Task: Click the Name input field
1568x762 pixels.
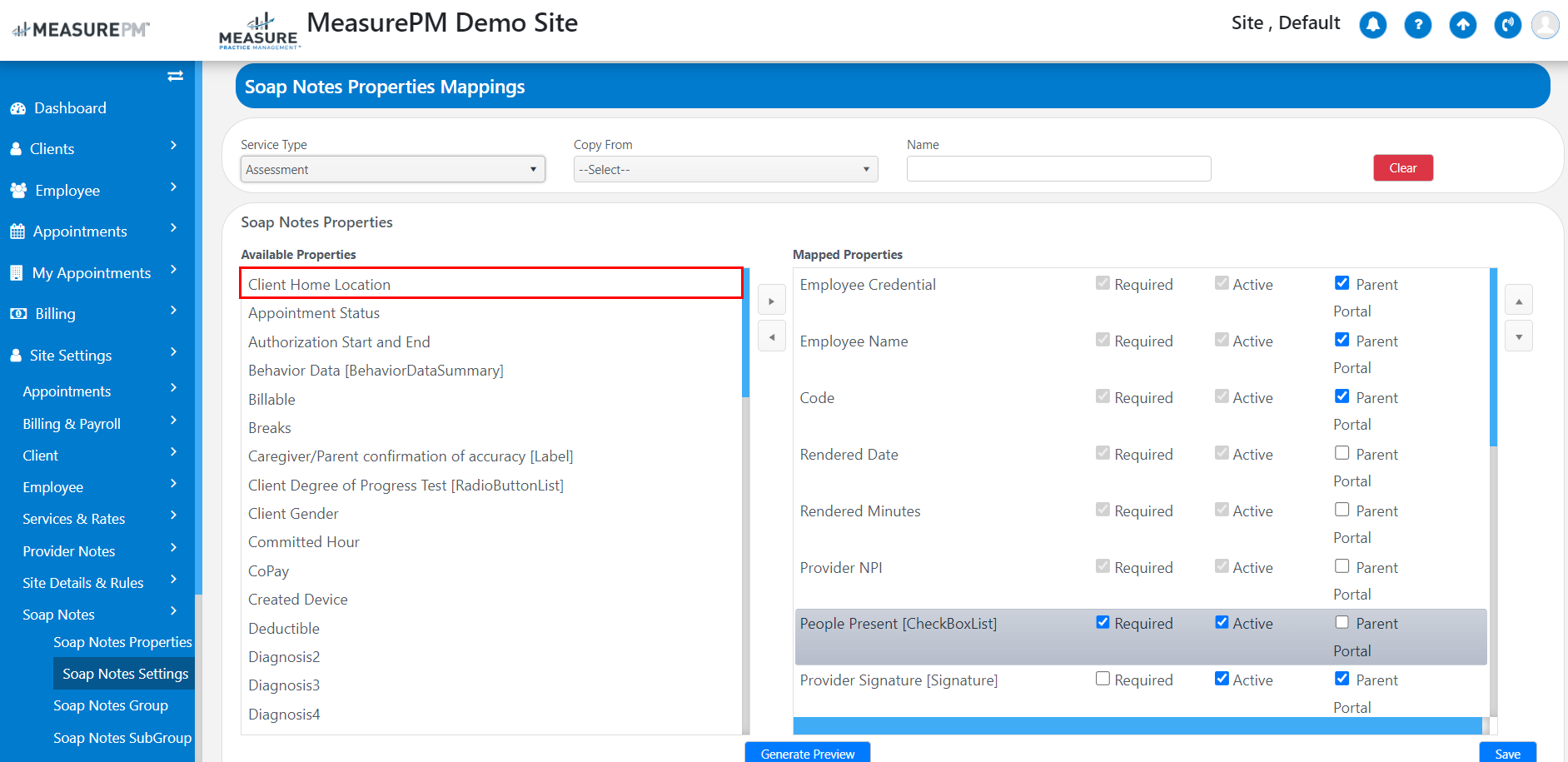Action: [1058, 169]
